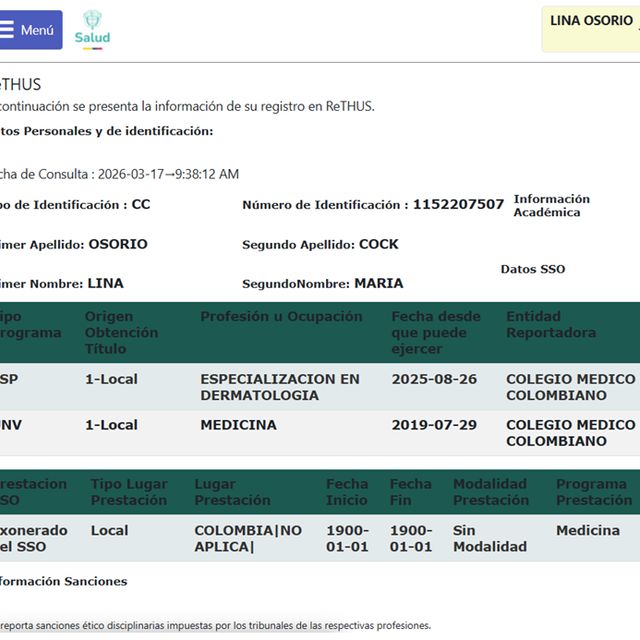Click the MARIA second name value
This screenshot has width=640, height=640.
378,283
